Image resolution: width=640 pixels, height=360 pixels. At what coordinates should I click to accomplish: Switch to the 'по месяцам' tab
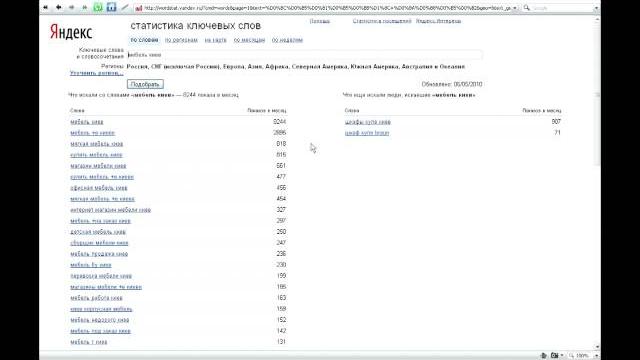click(x=249, y=40)
